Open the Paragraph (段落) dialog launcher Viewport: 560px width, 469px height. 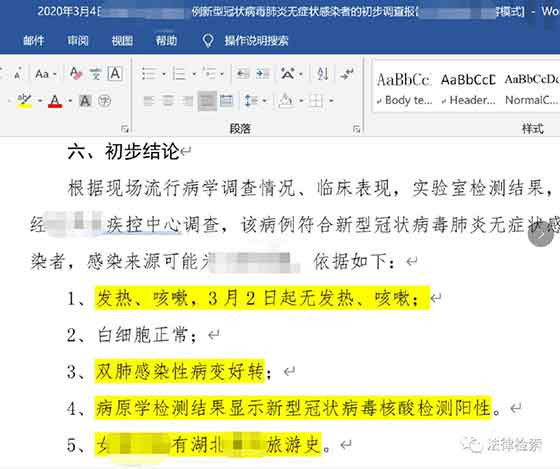coord(356,129)
